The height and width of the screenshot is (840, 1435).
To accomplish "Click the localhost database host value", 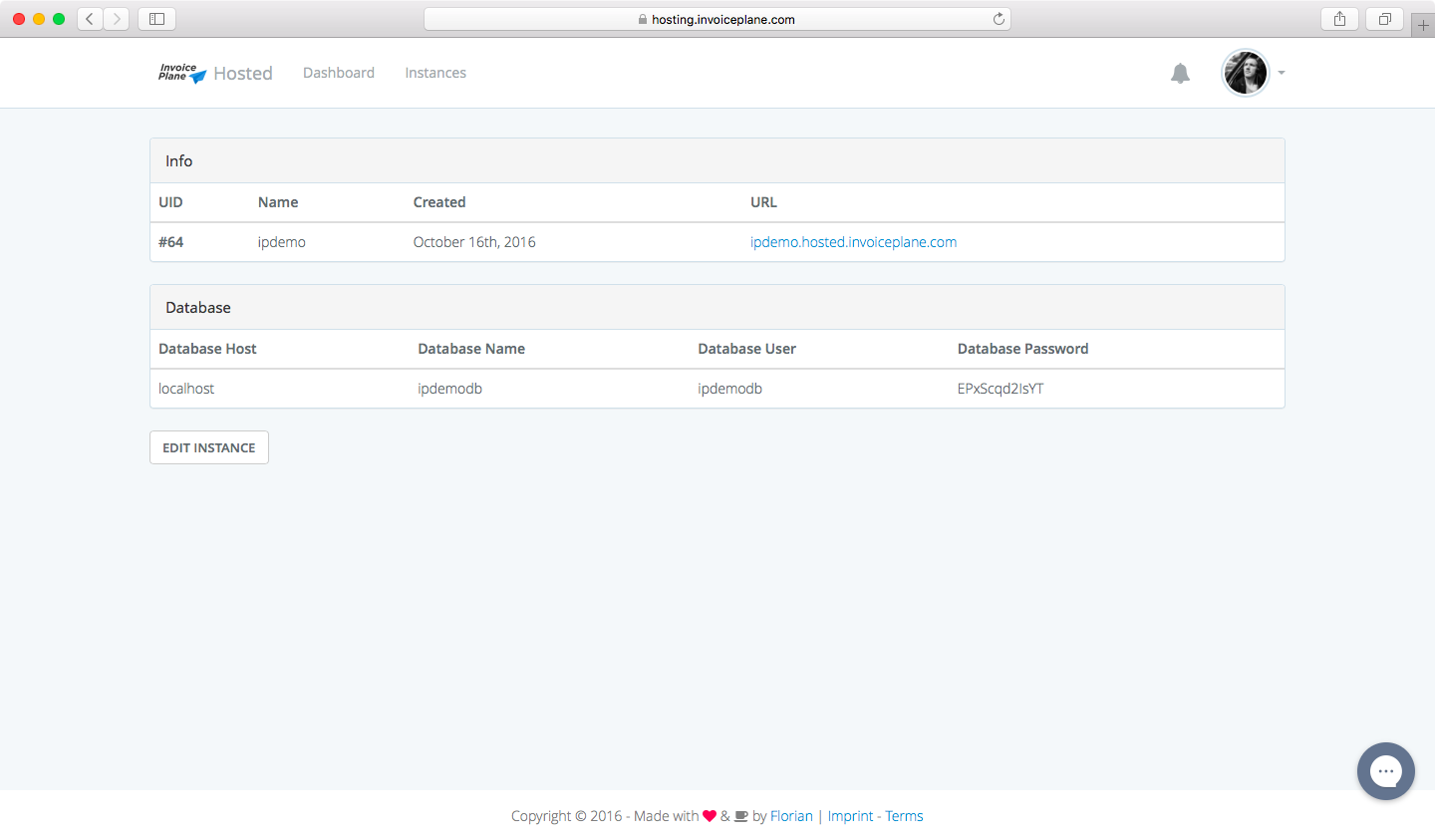I will [186, 389].
